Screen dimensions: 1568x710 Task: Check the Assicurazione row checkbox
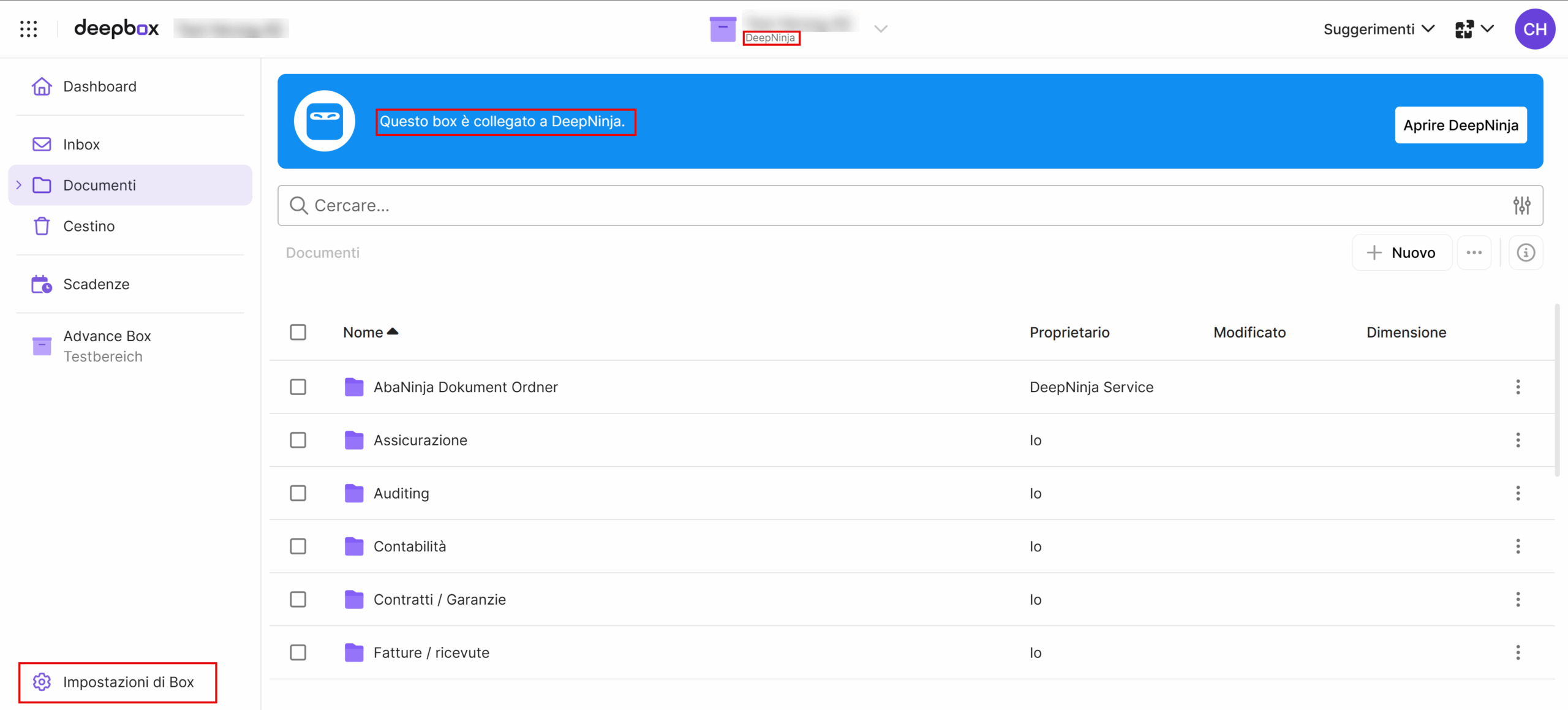[x=298, y=440]
